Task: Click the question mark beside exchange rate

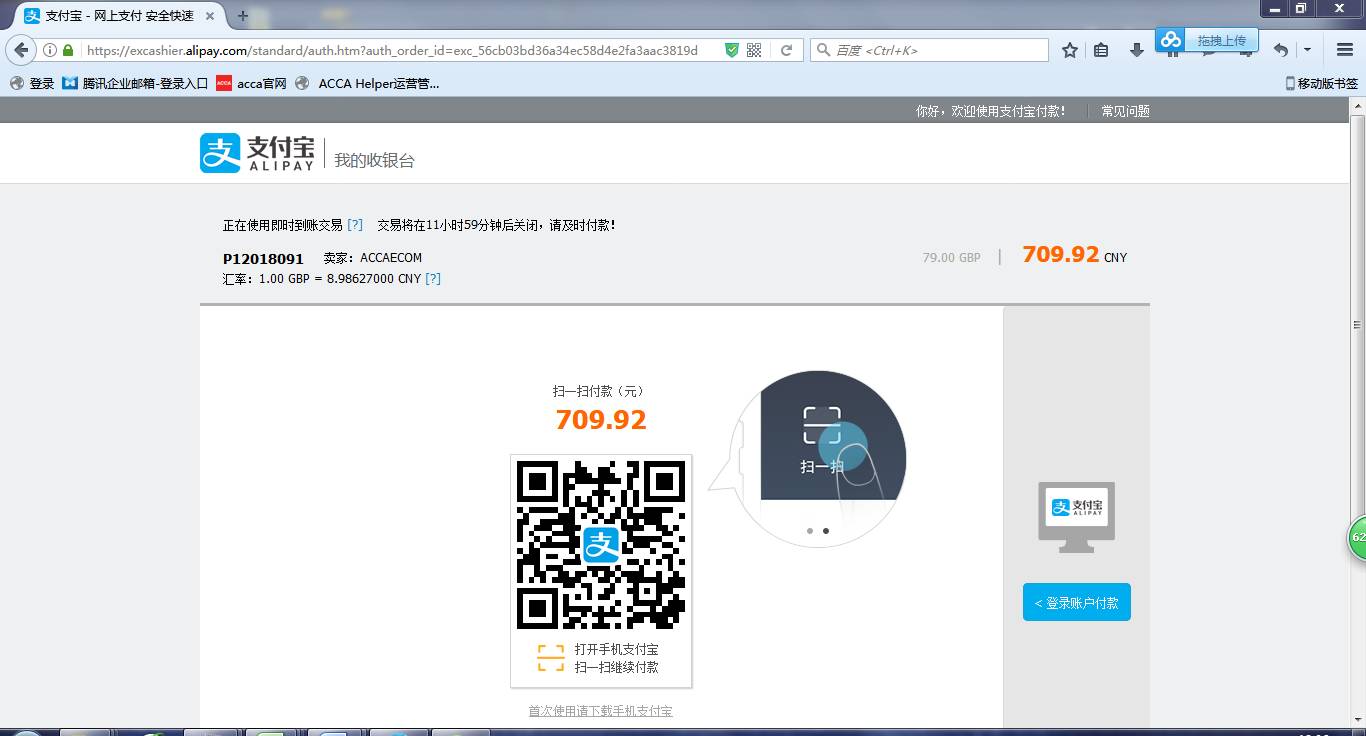Action: pos(433,279)
